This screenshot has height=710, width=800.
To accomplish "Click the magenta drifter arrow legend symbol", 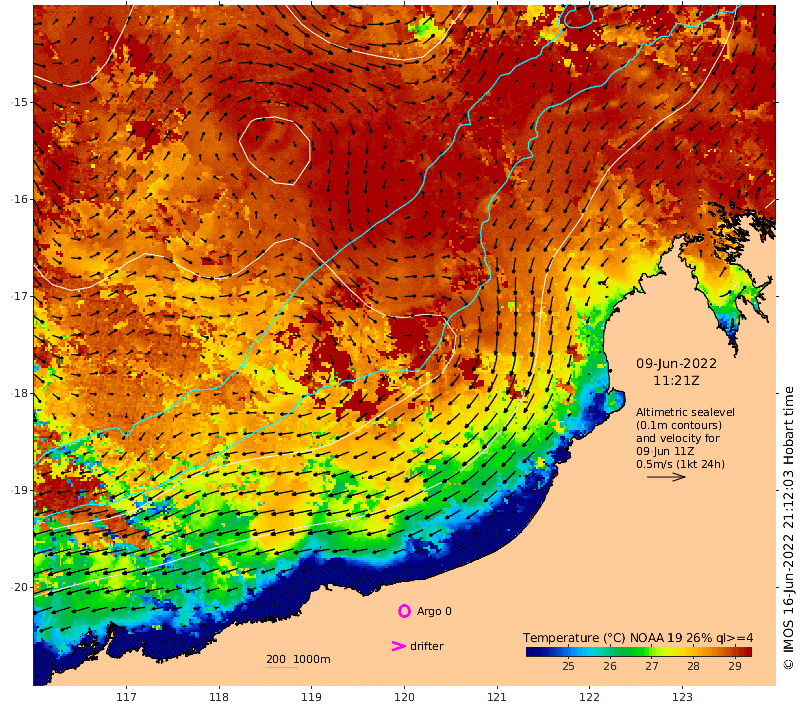I will point(398,646).
